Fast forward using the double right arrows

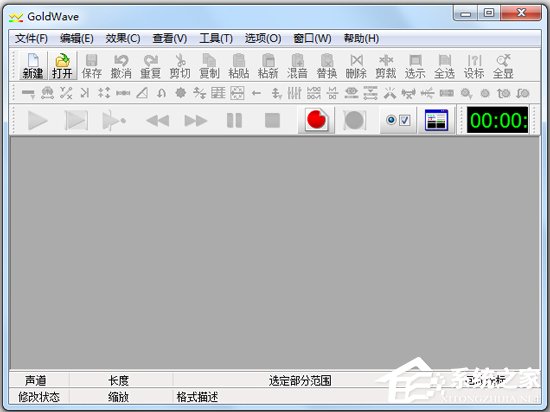coord(196,121)
